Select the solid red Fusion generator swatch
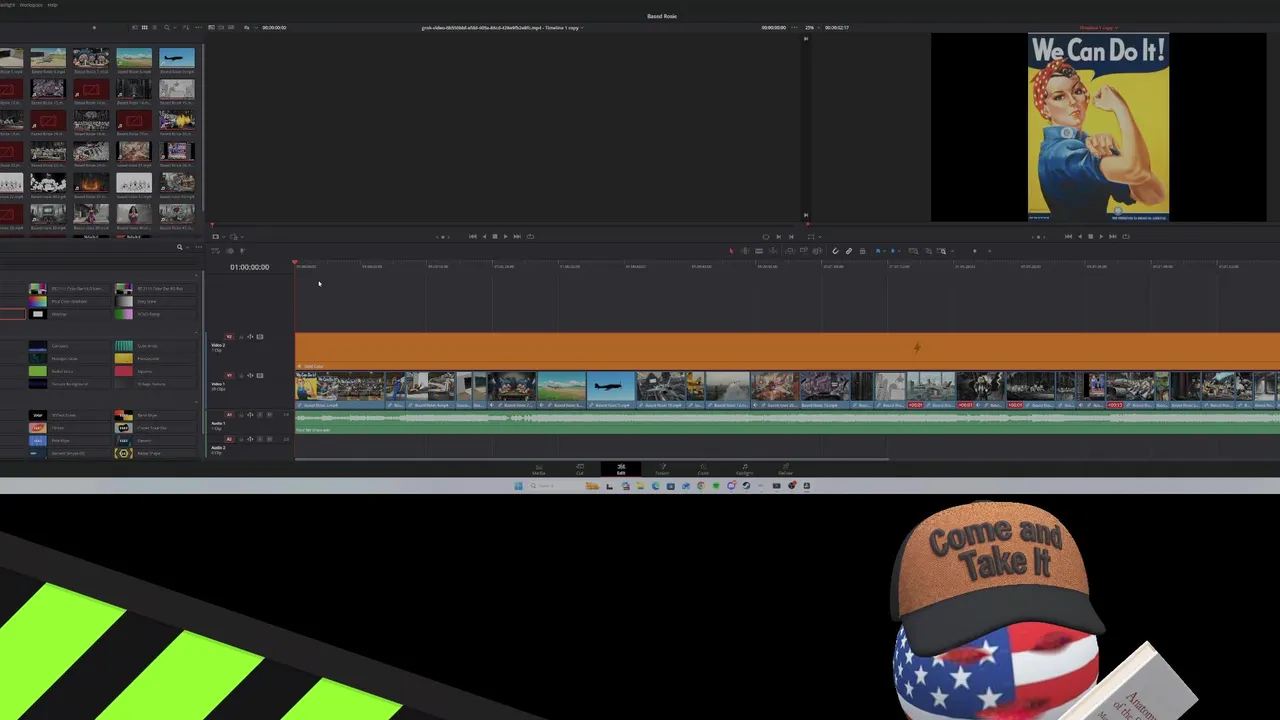The image size is (1280, 720). point(124,371)
